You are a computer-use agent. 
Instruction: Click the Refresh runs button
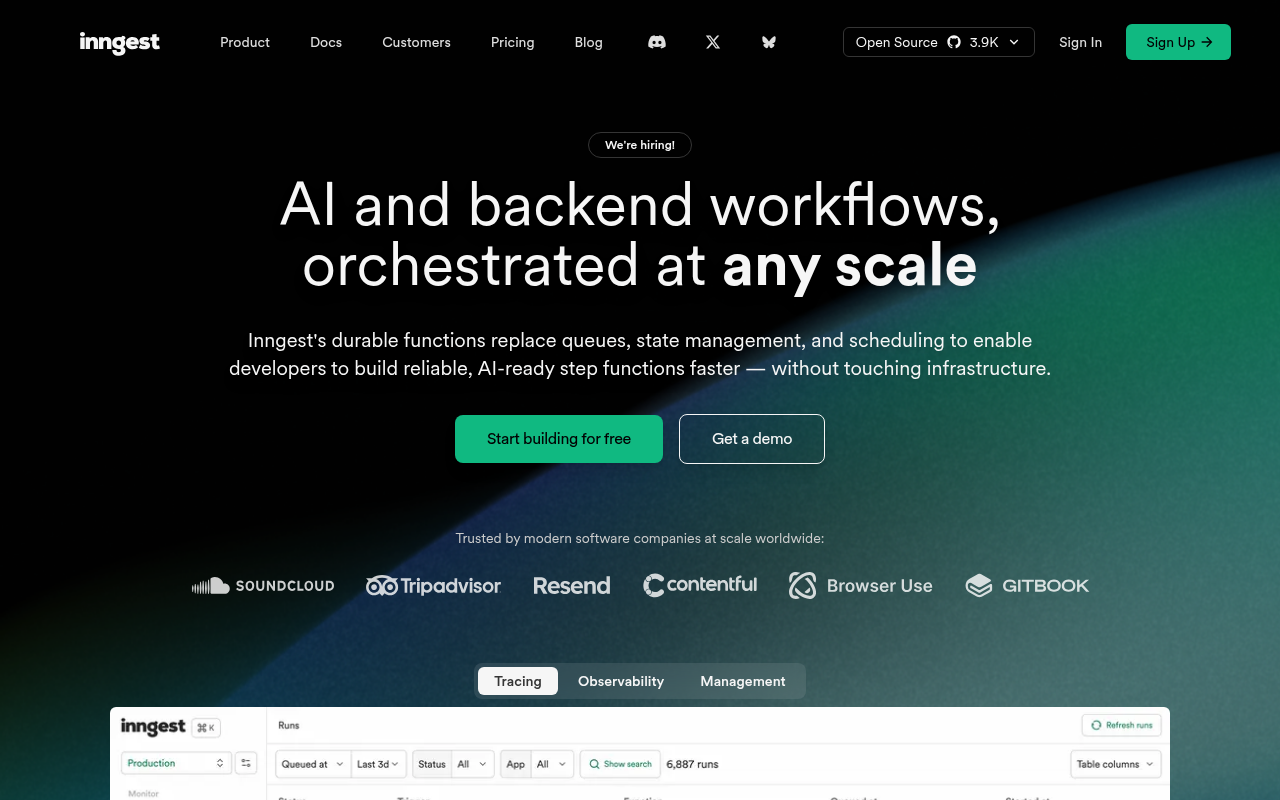pyautogui.click(x=1121, y=725)
